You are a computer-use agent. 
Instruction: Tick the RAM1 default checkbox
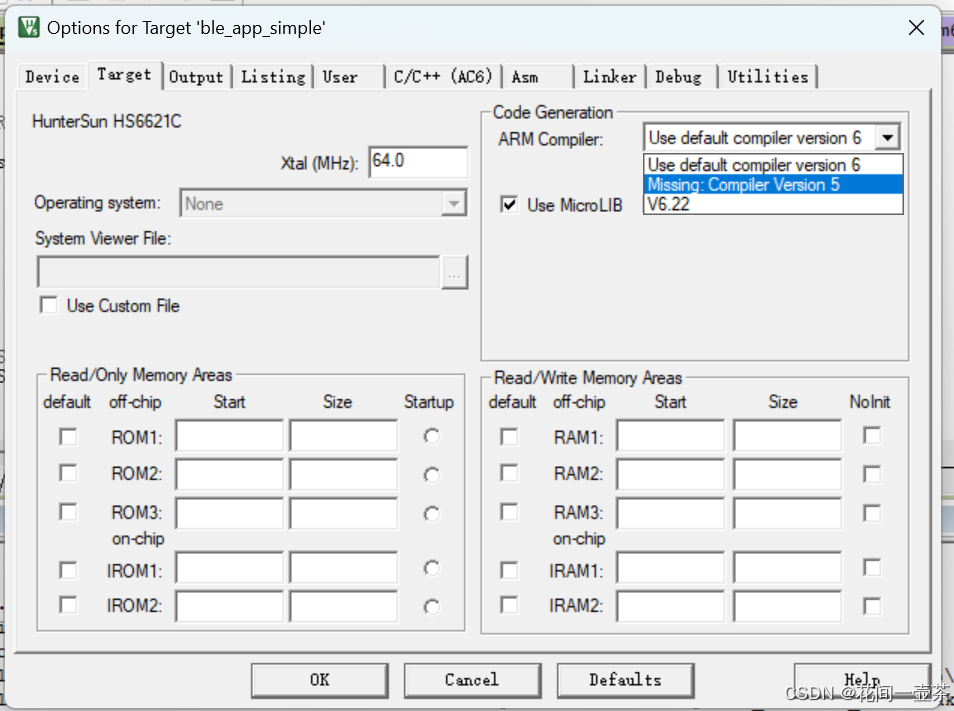click(509, 437)
